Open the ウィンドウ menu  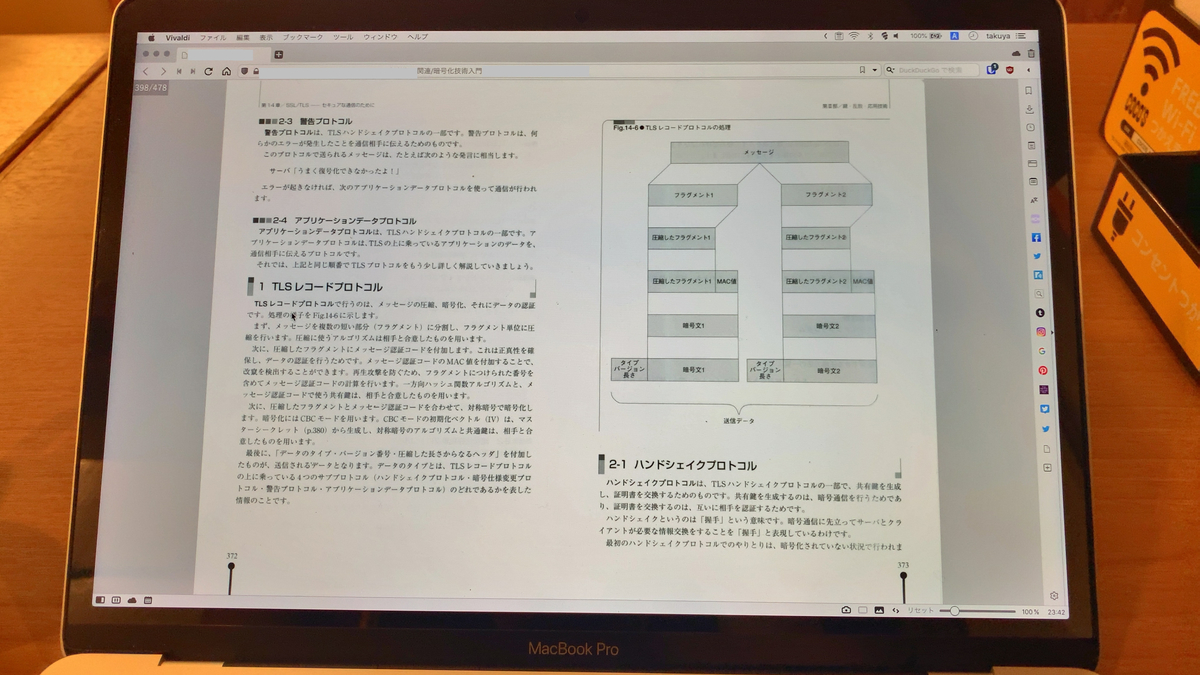[x=381, y=37]
